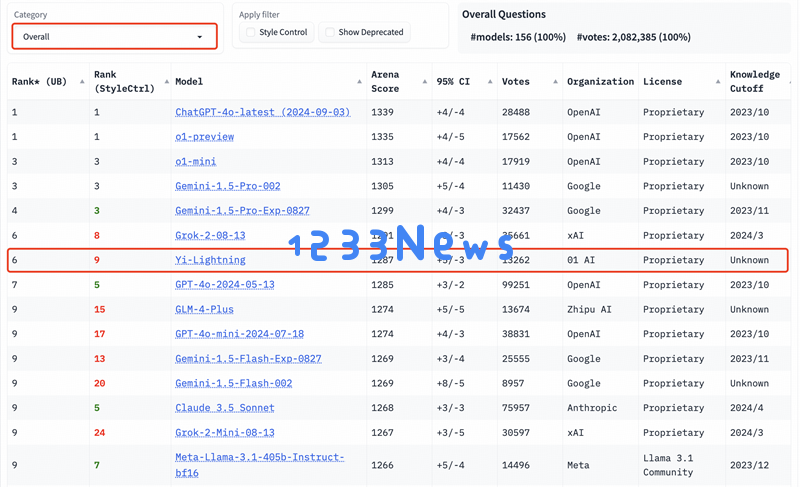
Task: Click the Llama 3.1 Community license cell
Action: tap(668, 465)
